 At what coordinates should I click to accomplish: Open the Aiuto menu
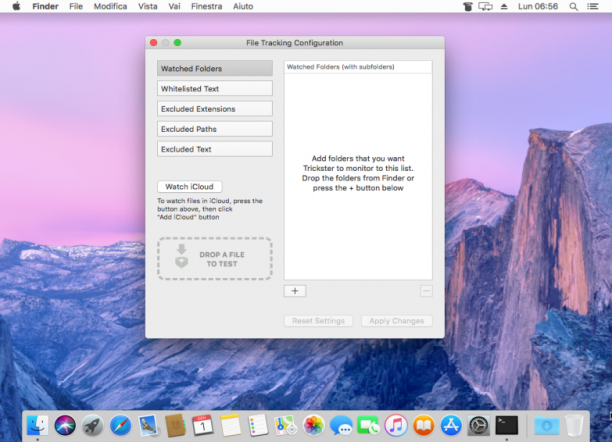(x=243, y=6)
